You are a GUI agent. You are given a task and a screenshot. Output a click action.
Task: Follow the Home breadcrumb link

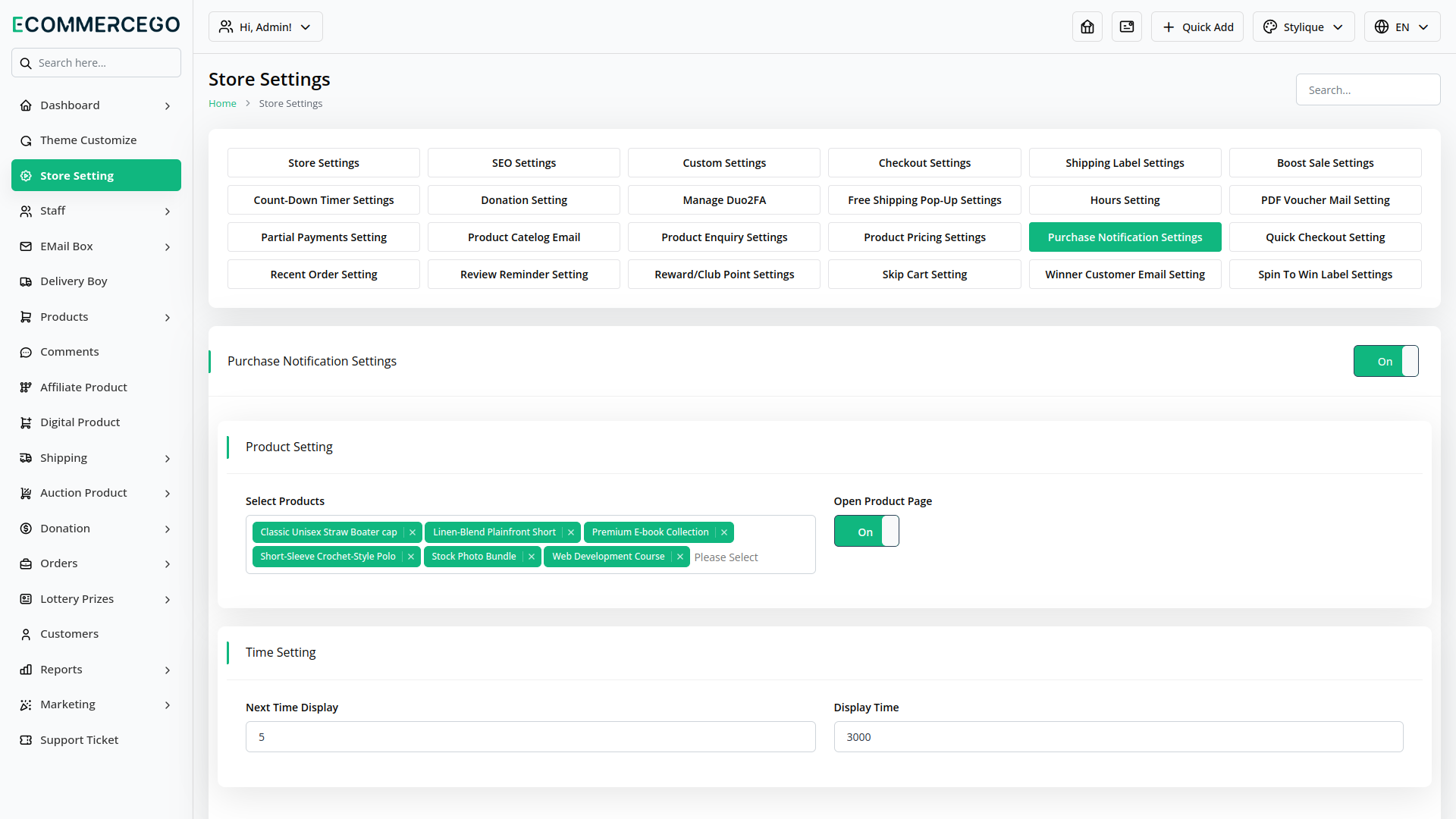[x=222, y=103]
